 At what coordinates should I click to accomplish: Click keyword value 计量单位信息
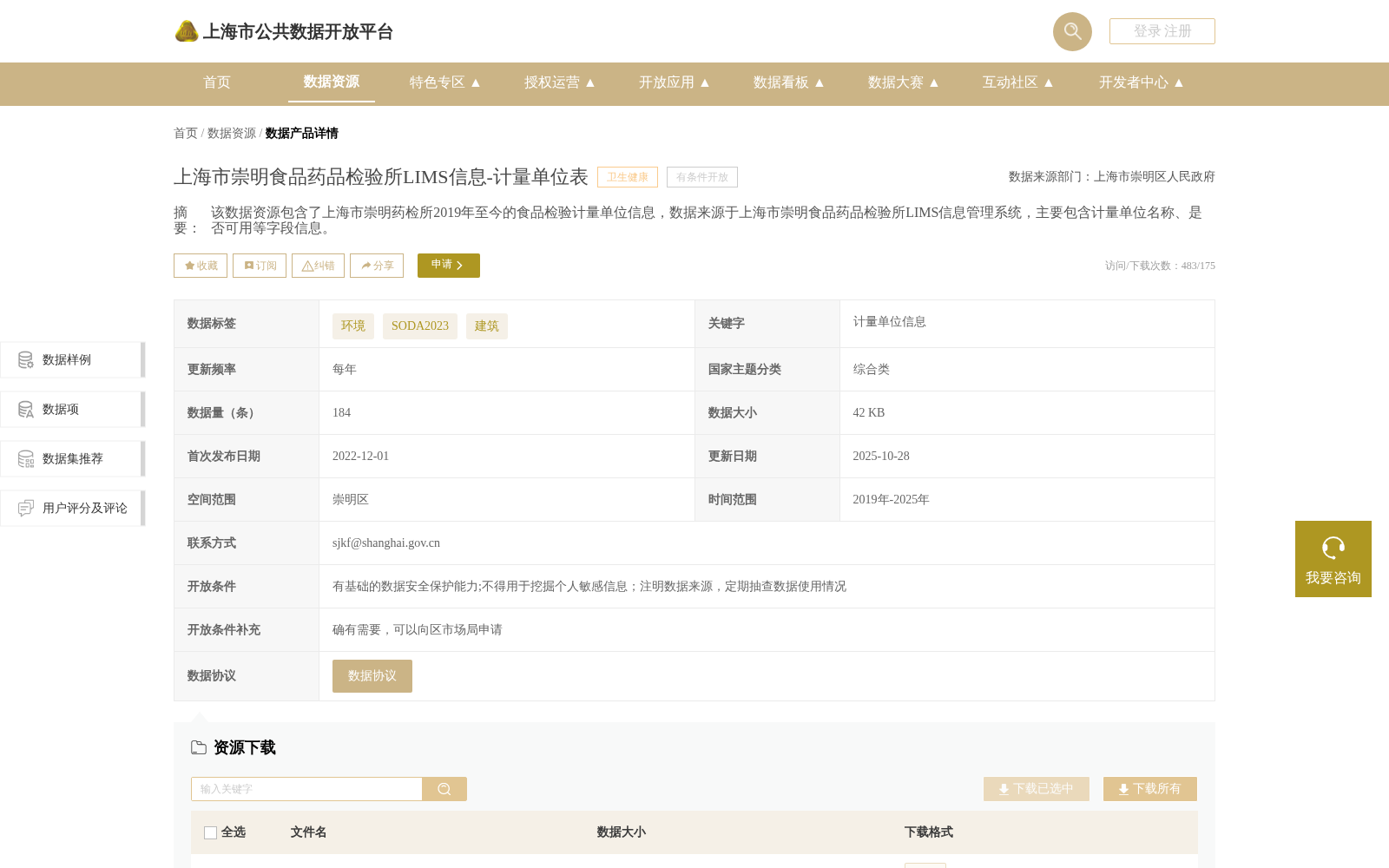click(x=890, y=322)
